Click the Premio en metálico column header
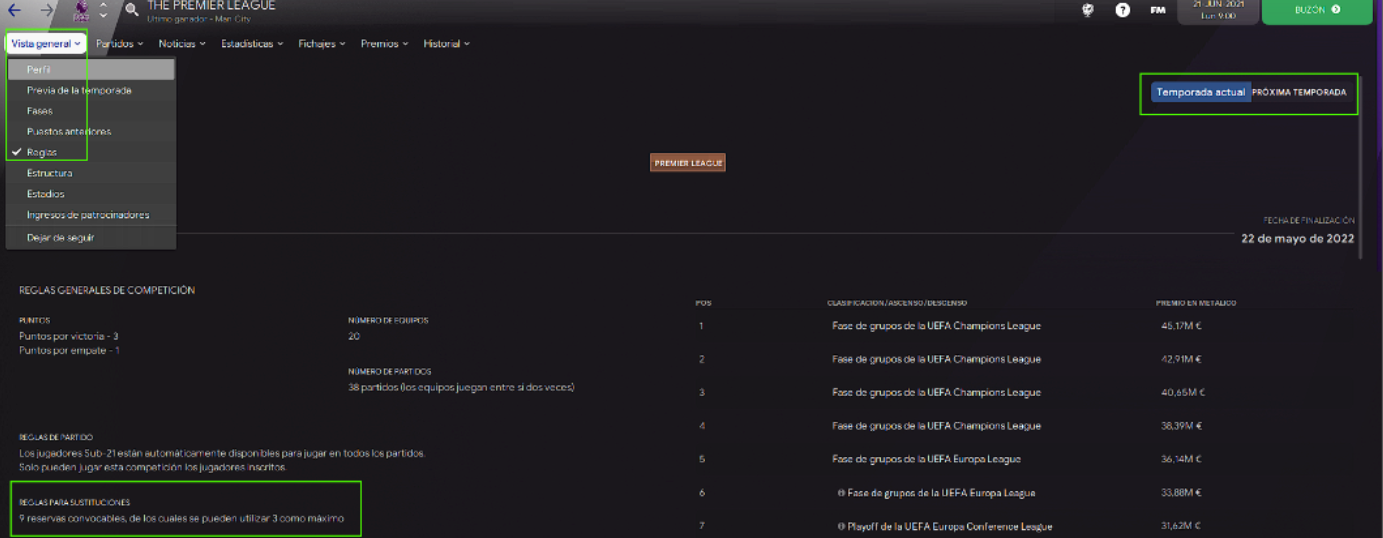 point(1196,303)
